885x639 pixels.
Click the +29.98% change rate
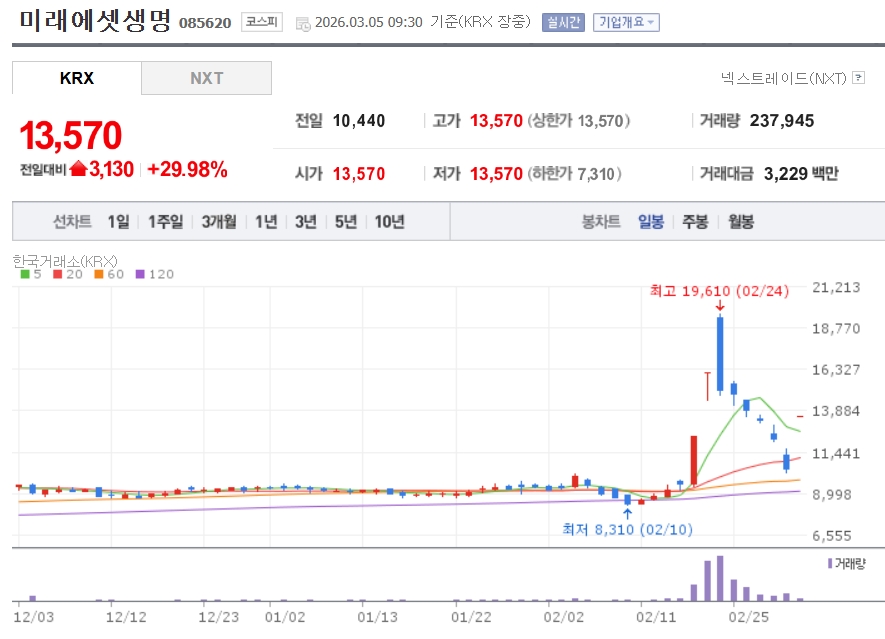(x=187, y=169)
